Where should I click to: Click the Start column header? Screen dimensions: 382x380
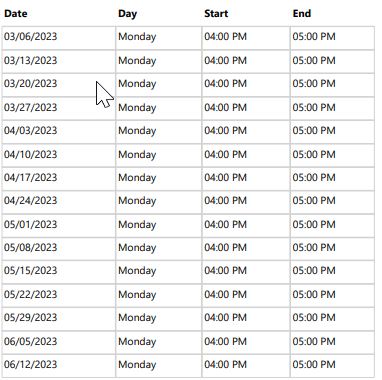click(216, 14)
